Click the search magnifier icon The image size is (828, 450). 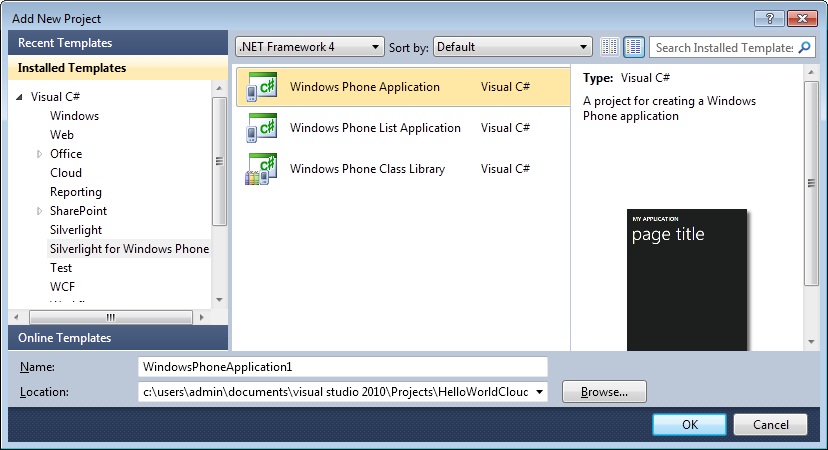point(806,47)
